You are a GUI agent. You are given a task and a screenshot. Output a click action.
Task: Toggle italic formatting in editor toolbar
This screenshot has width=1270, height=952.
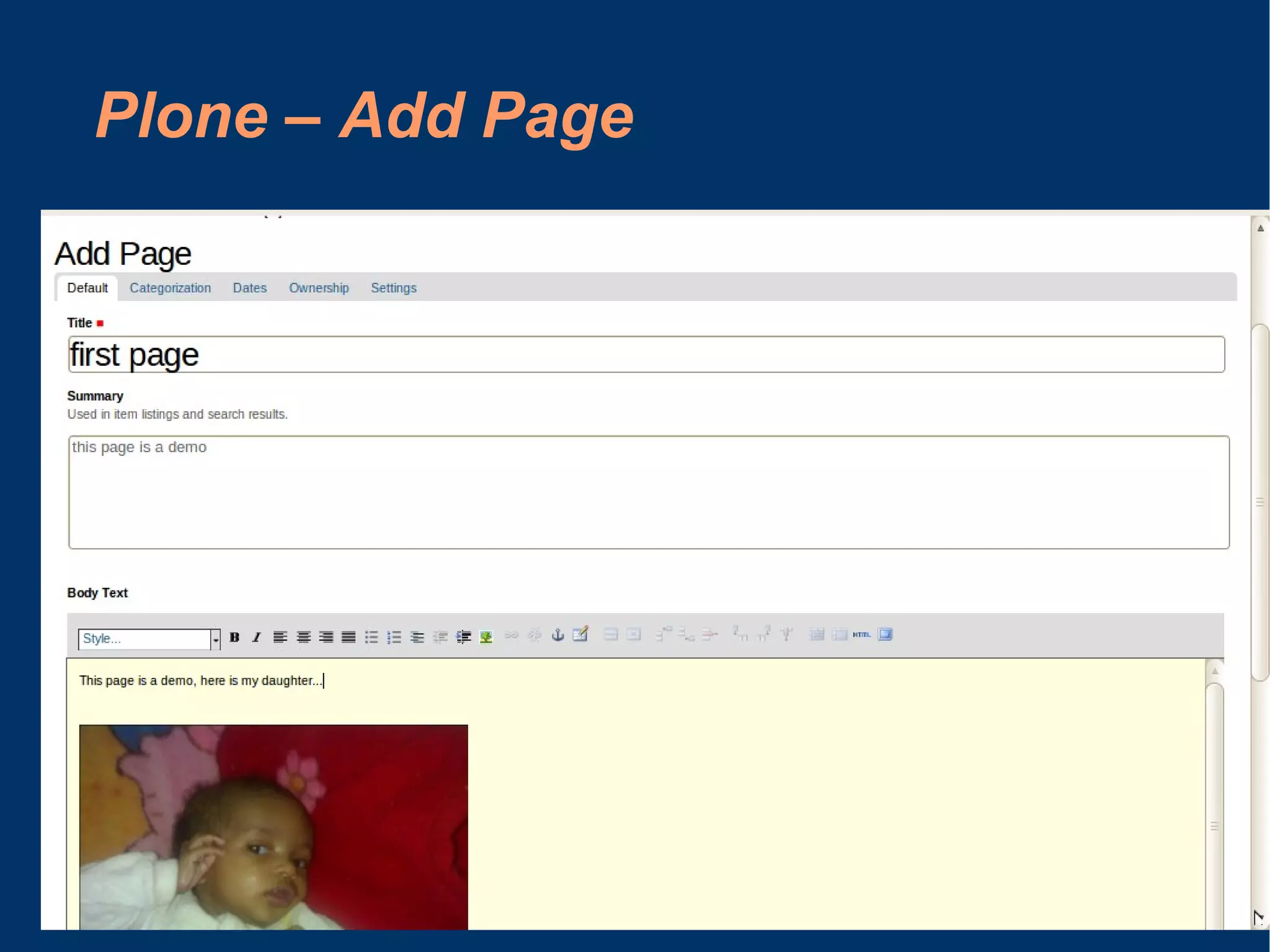[x=257, y=637]
